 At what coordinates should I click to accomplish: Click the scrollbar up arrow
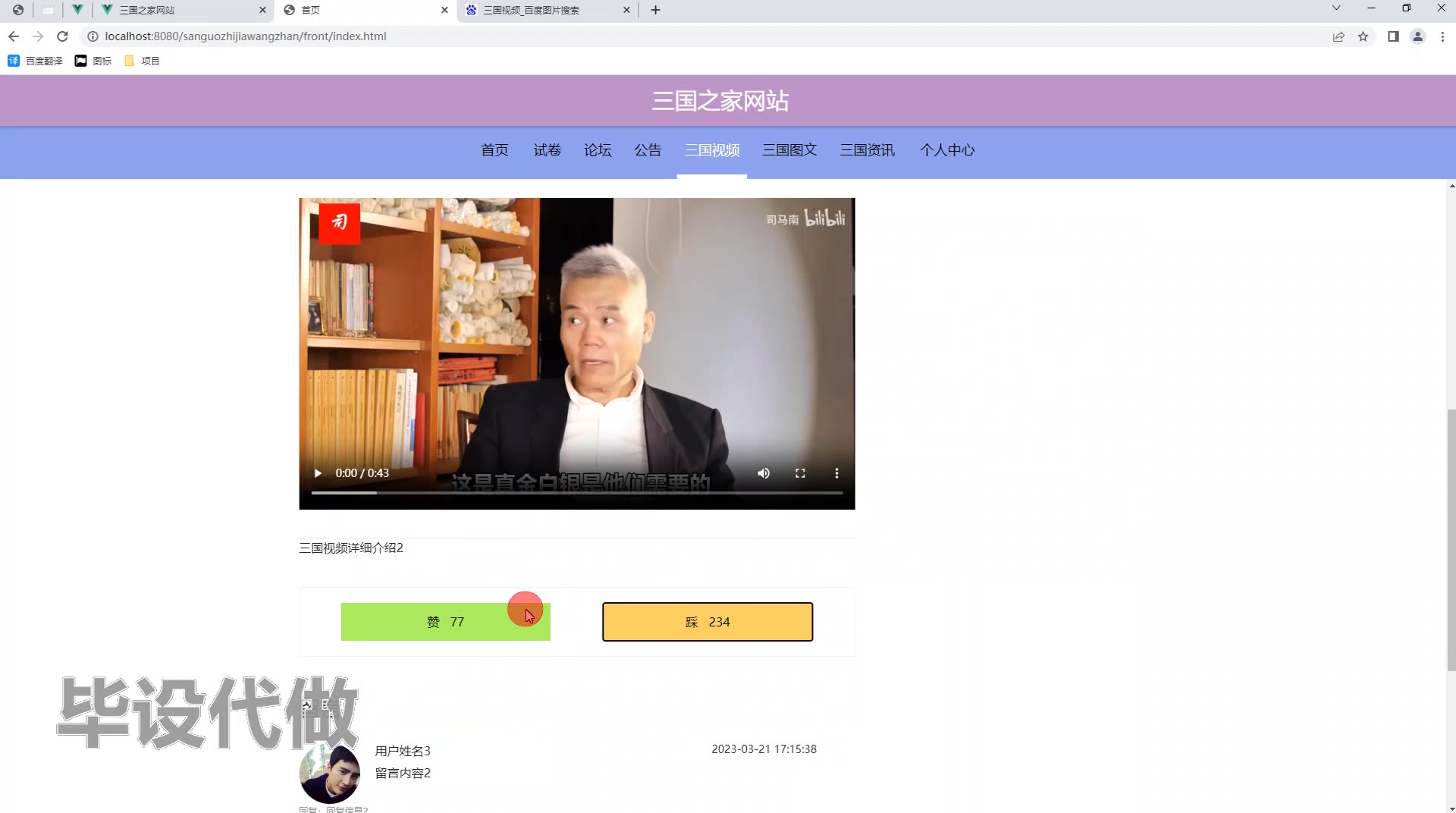tap(1451, 186)
